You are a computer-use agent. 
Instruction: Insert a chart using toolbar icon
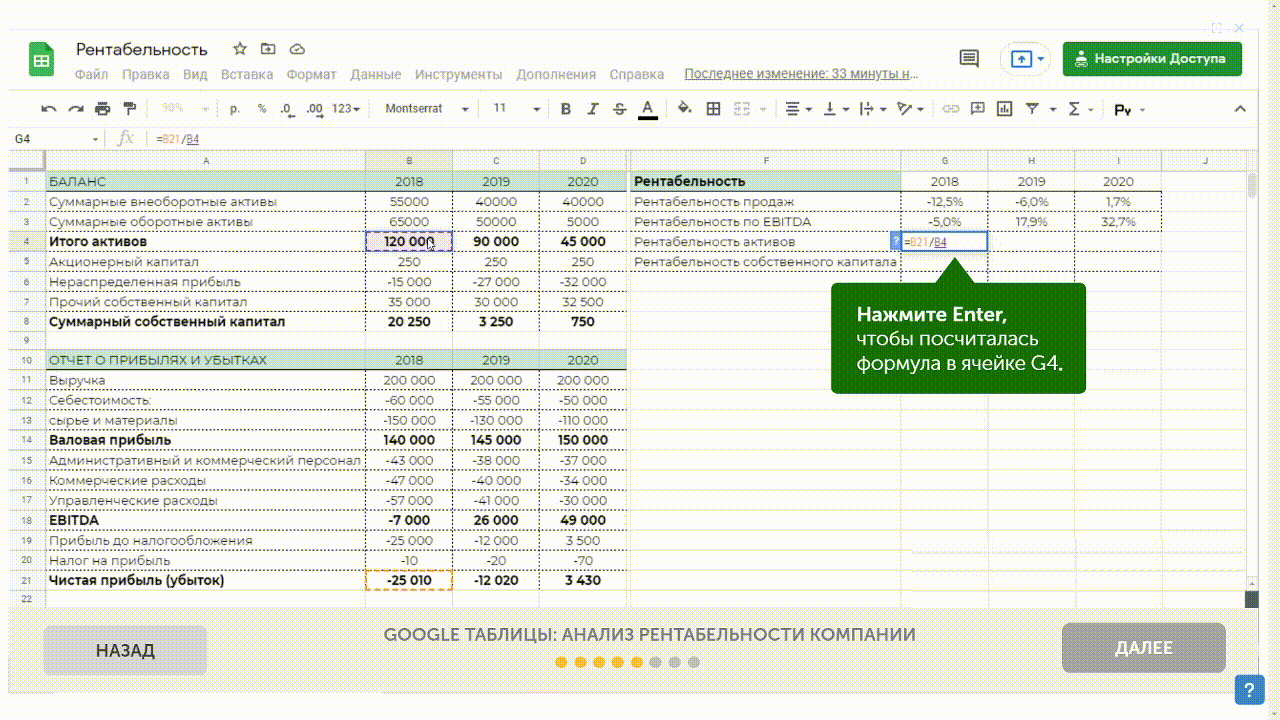tap(1005, 109)
